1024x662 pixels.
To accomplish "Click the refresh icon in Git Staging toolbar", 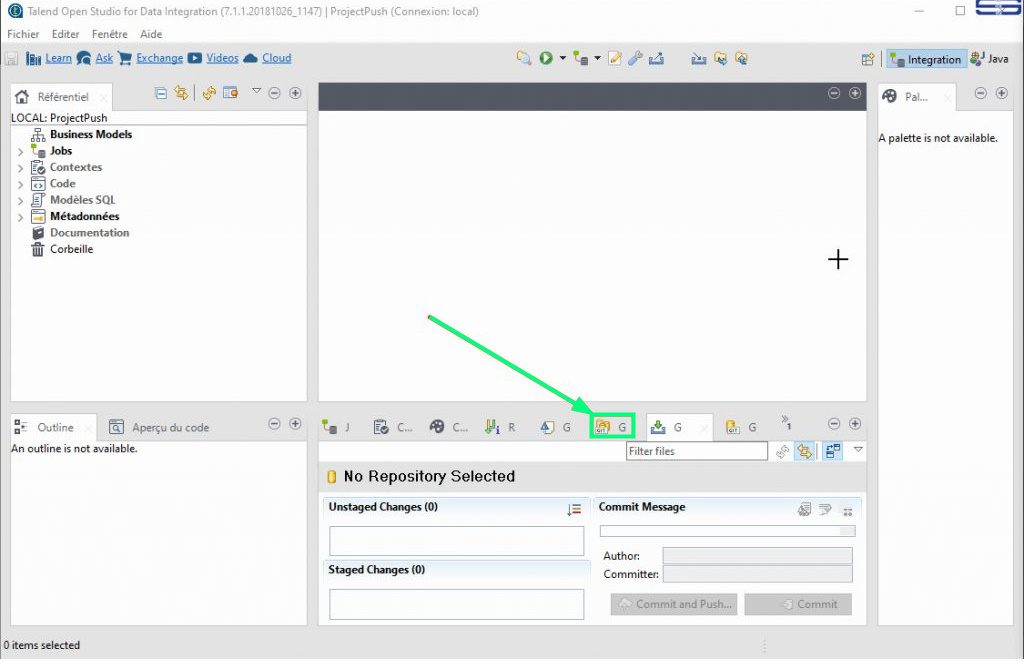I will click(x=782, y=451).
